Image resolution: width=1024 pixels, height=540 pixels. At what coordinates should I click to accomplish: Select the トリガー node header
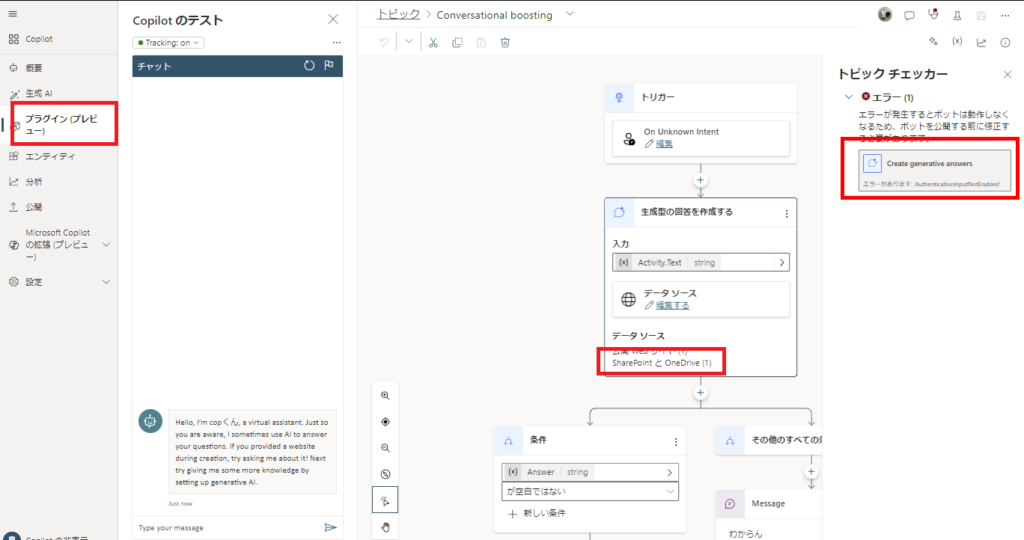[x=700, y=97]
